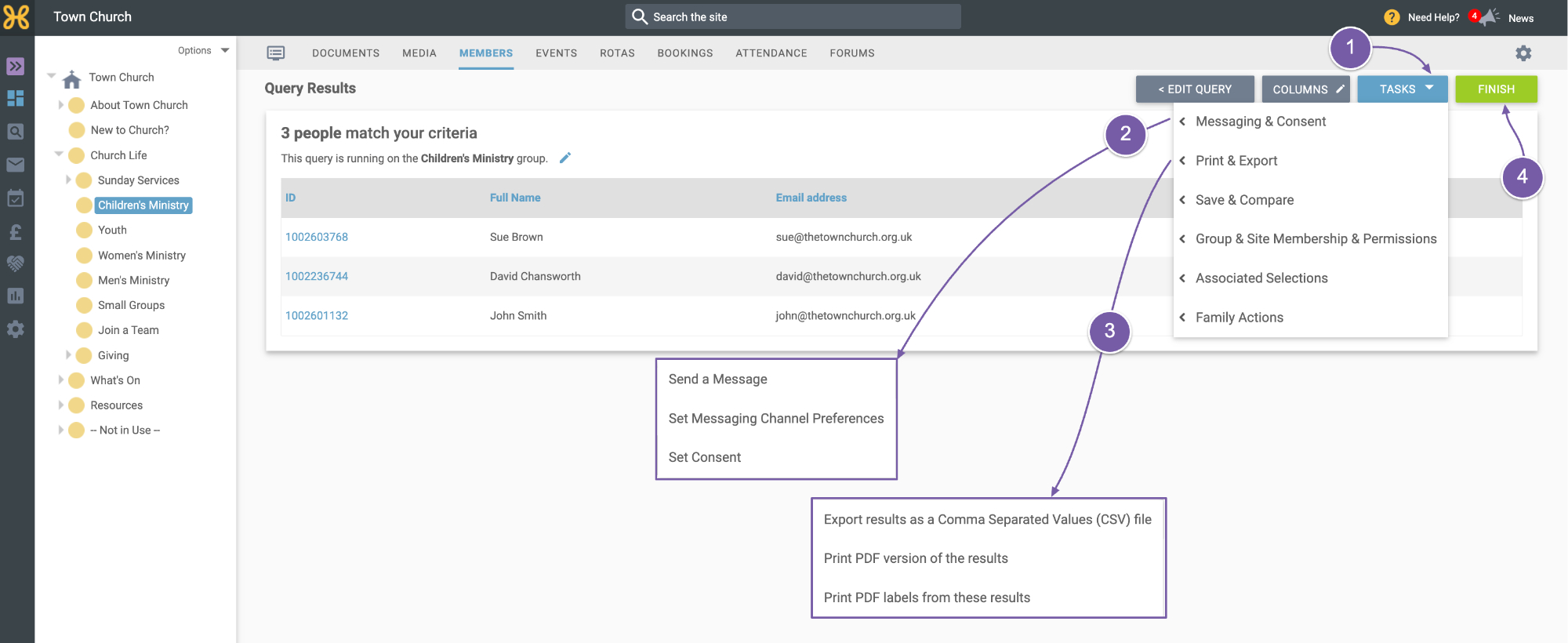Screen dimensions: 1568x643
Task: Collapse the Church Life node
Action: (59, 154)
